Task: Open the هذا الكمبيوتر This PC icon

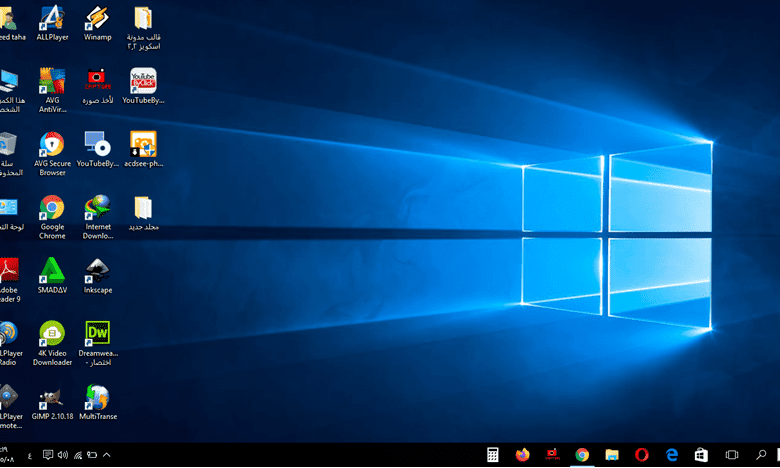Action: 11,90
